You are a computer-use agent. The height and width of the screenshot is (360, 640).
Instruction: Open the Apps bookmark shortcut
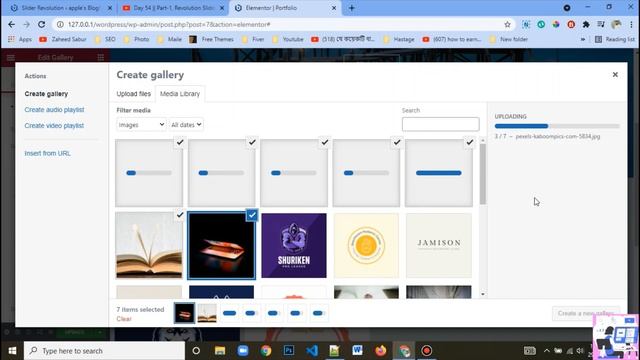(x=20, y=39)
